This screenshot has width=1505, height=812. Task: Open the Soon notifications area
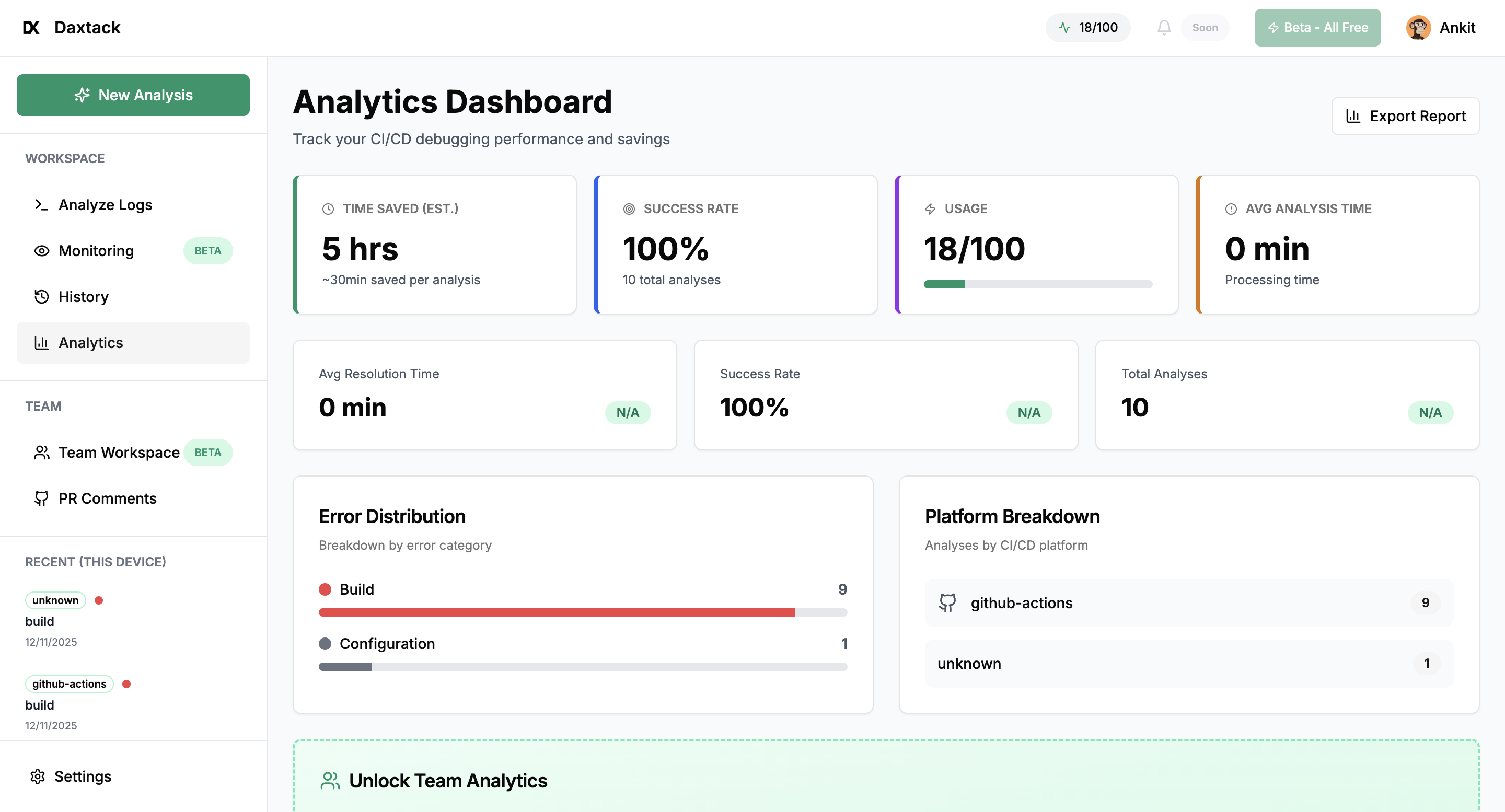point(1205,28)
